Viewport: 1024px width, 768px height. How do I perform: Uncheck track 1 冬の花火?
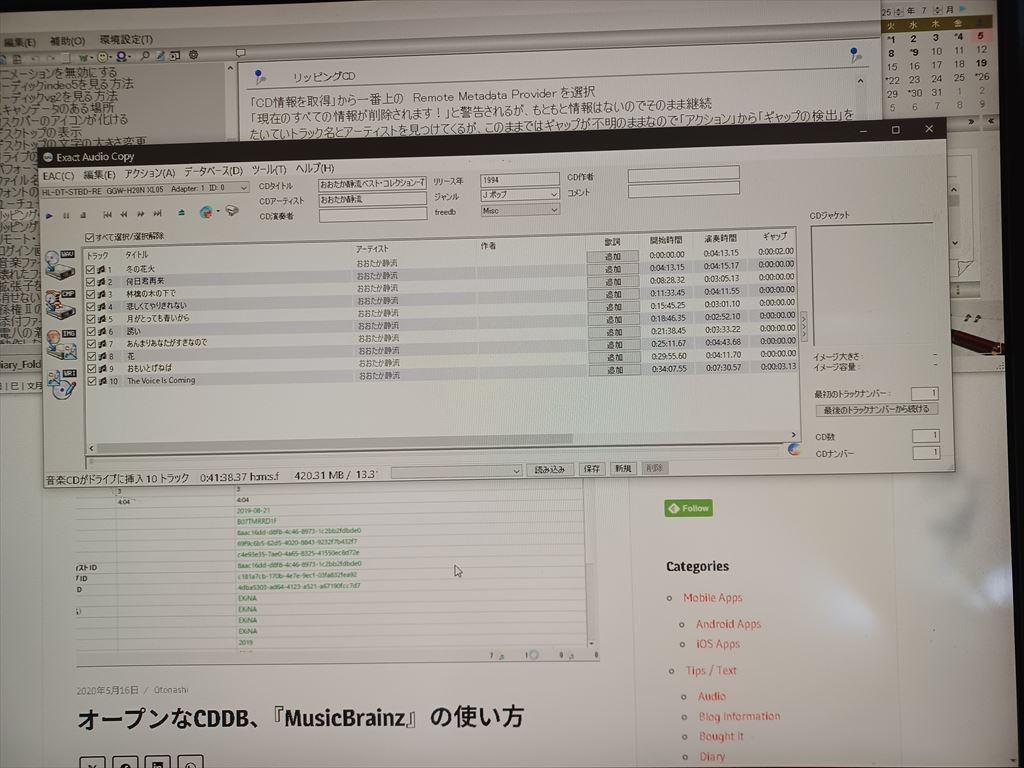(x=91, y=269)
